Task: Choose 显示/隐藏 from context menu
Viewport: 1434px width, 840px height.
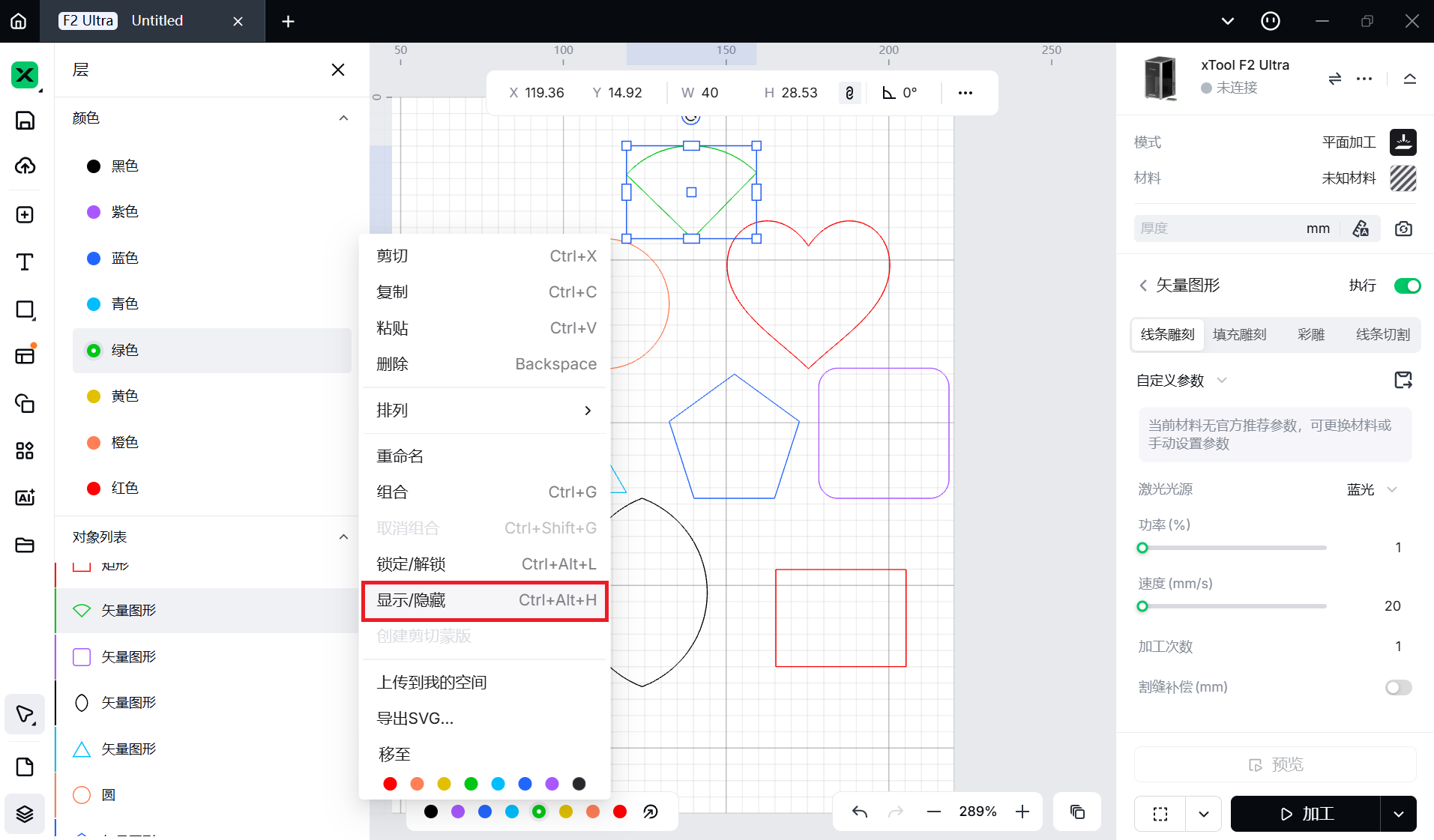Action: click(485, 600)
